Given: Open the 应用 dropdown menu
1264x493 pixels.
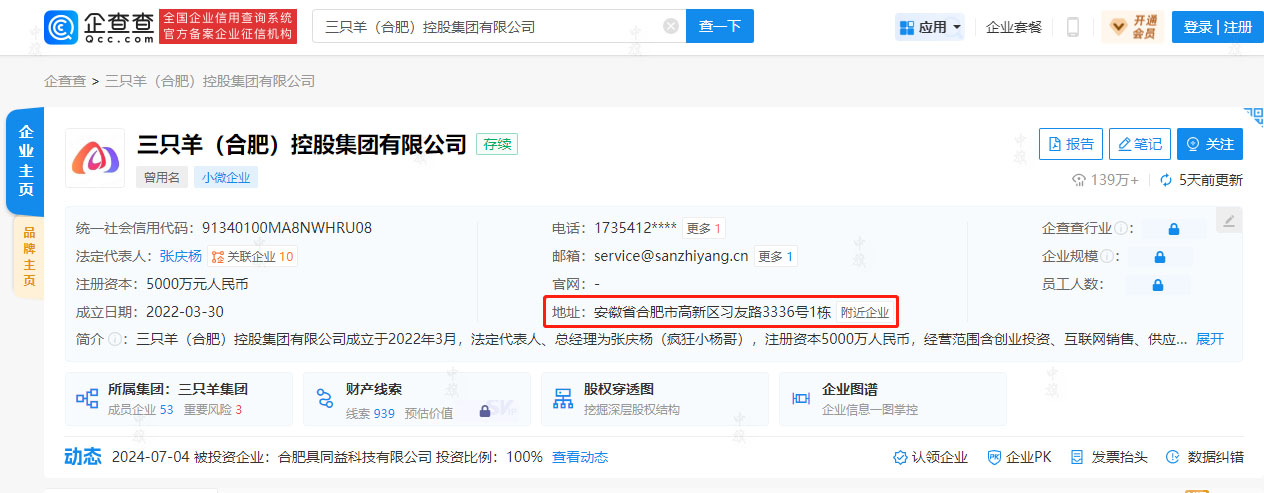Looking at the screenshot, I should (x=931, y=27).
